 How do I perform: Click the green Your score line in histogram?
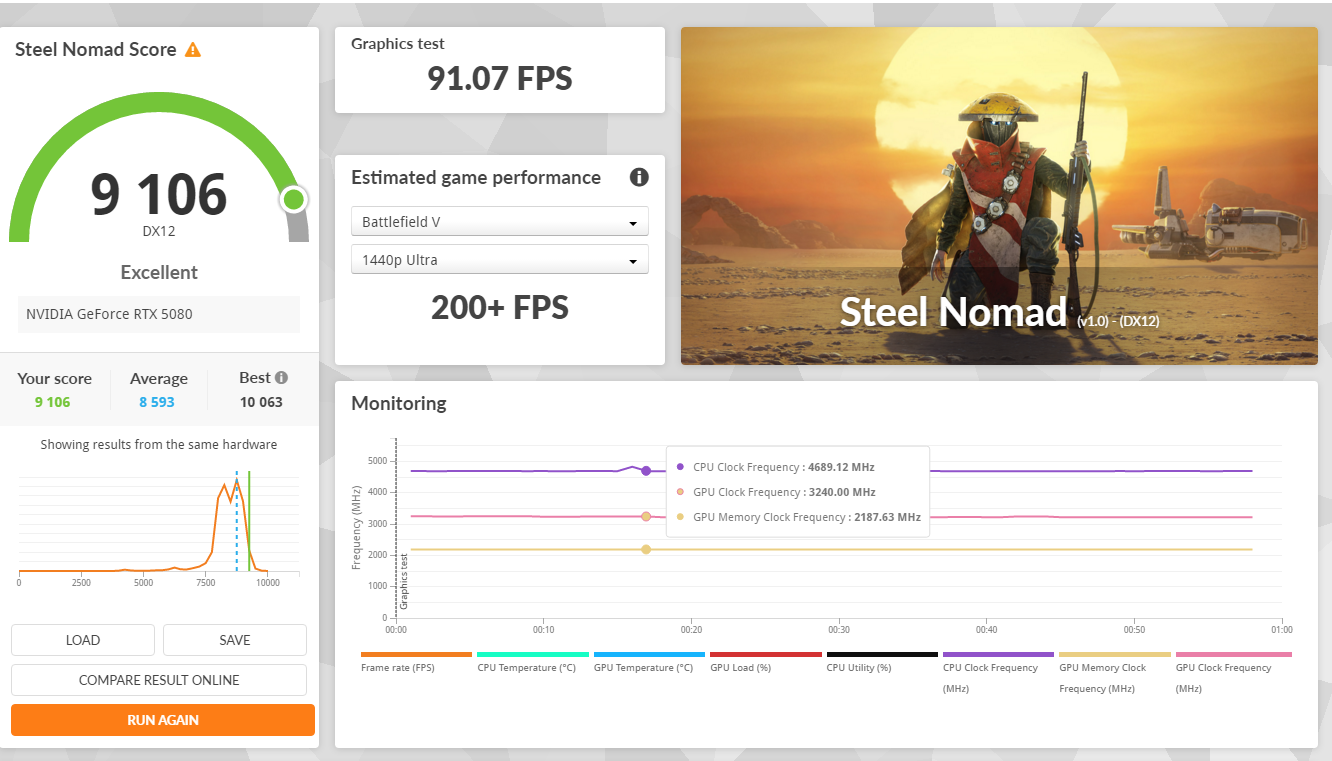click(249, 520)
